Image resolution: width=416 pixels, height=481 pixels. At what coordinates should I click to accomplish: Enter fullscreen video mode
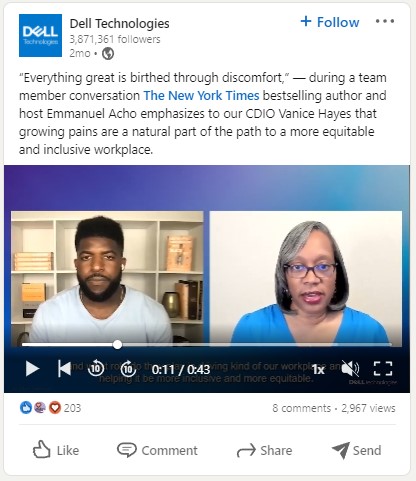click(383, 369)
